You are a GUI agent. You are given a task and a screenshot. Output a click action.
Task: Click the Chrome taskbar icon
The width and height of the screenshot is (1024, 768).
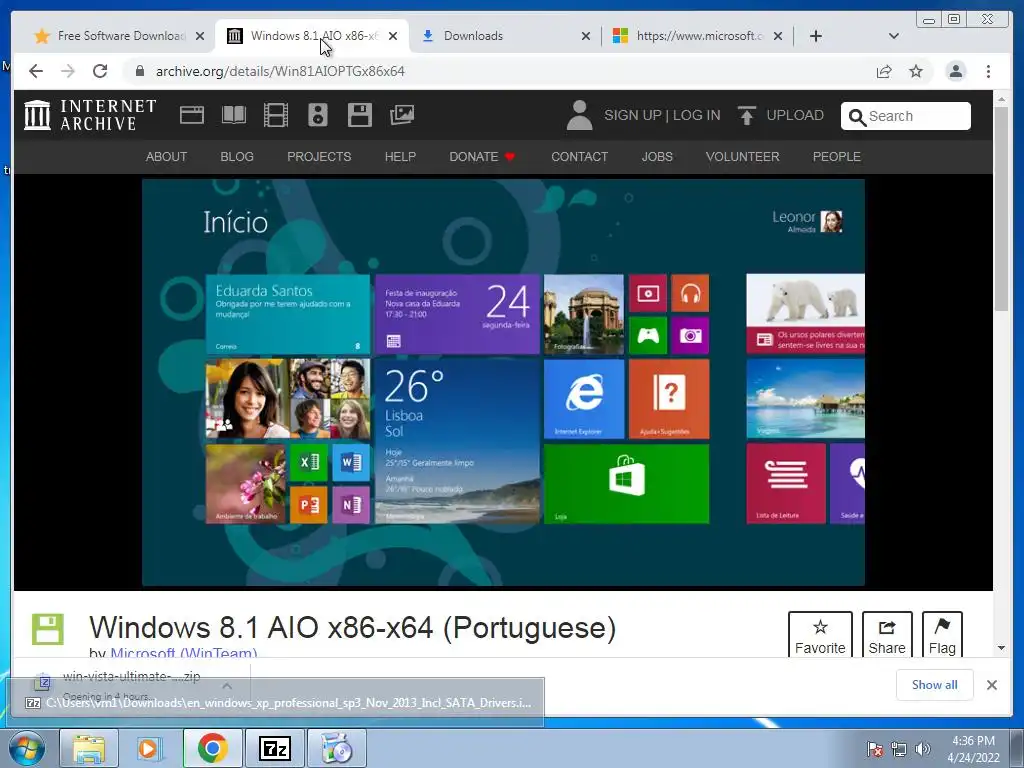(x=212, y=748)
